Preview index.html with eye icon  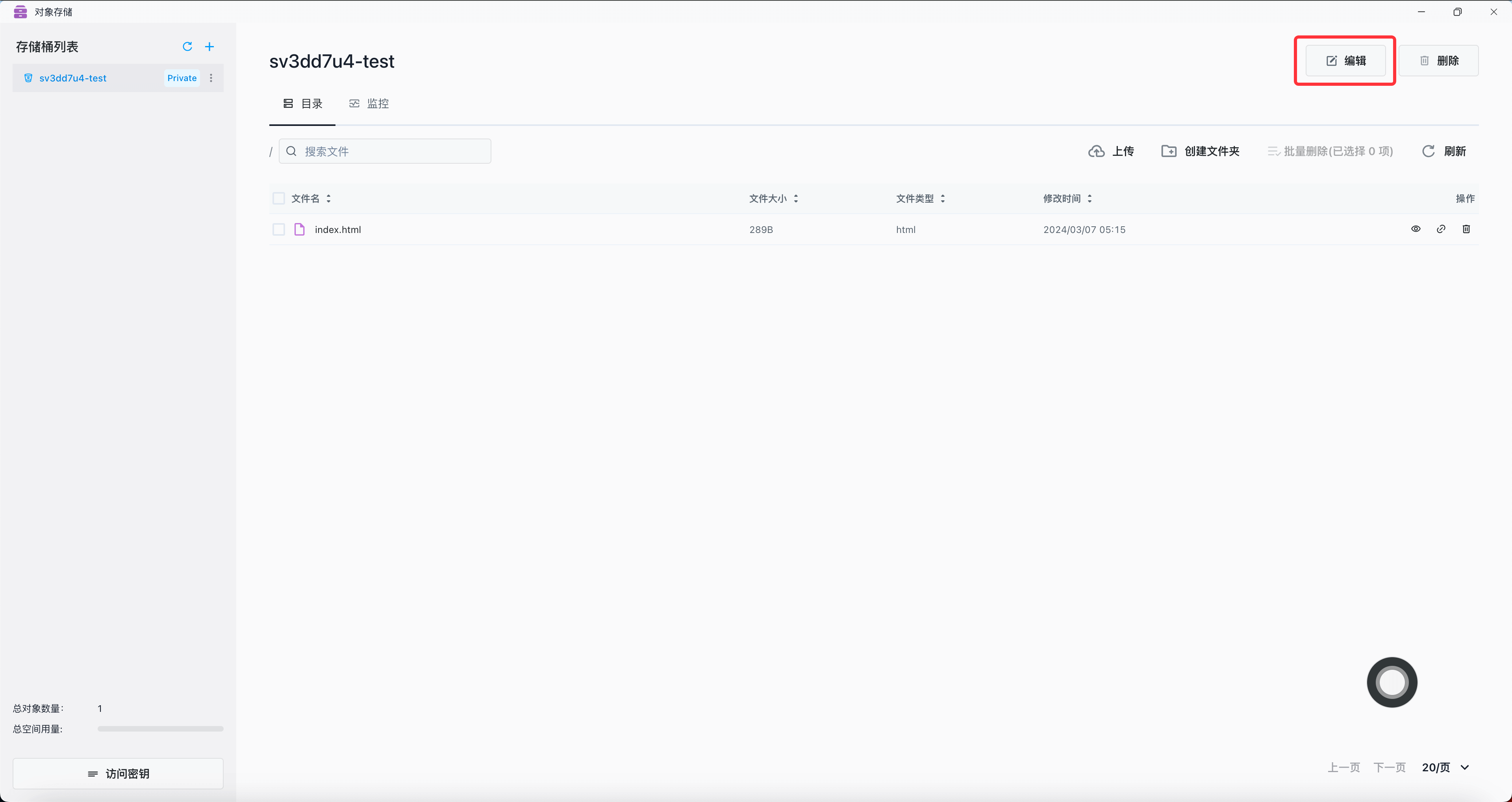click(1416, 229)
